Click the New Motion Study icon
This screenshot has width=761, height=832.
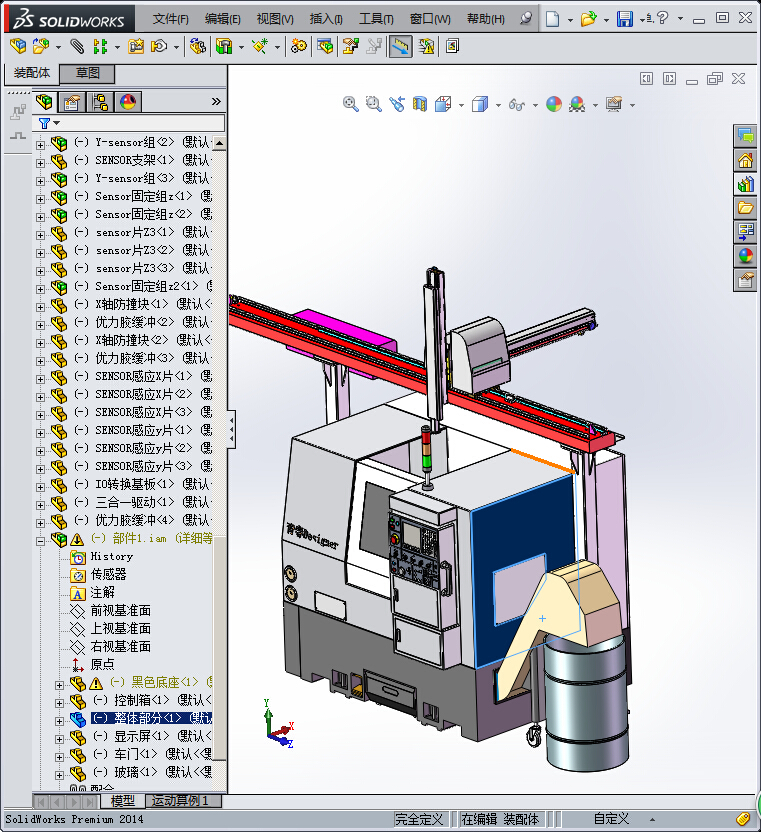point(299,47)
